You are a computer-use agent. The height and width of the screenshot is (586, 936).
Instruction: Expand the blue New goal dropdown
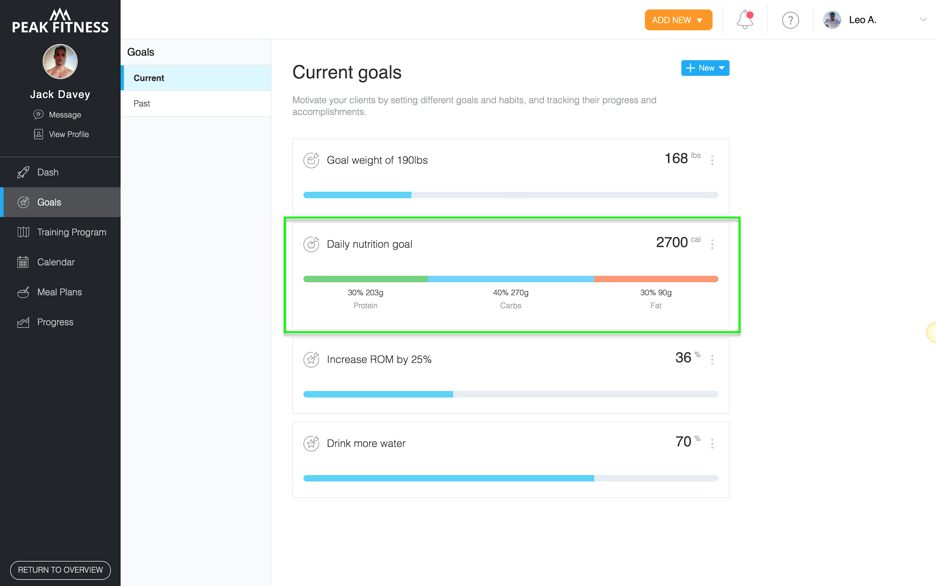pos(705,68)
